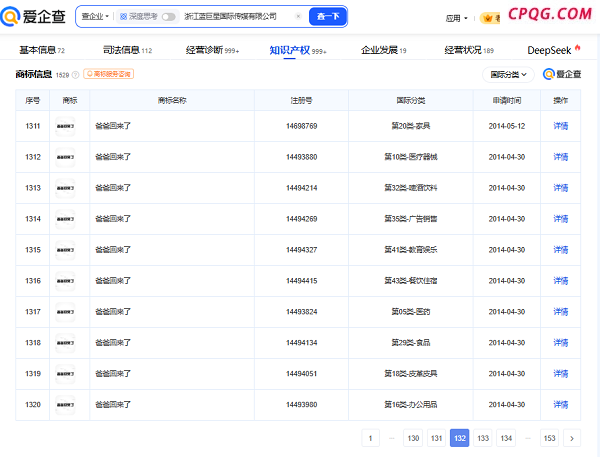The image size is (600, 457).
Task: Open trademark thumbnail in row 1312
Action: tap(65, 157)
